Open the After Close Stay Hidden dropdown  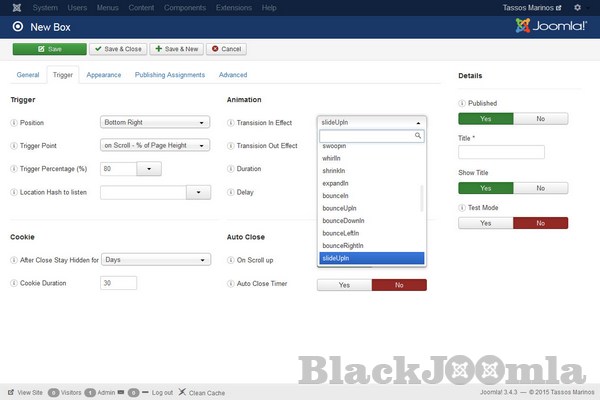click(155, 260)
